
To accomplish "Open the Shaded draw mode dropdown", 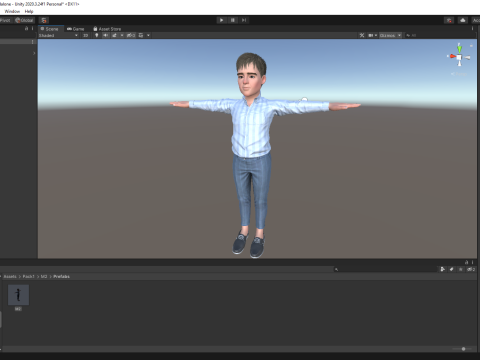I will 58,35.
